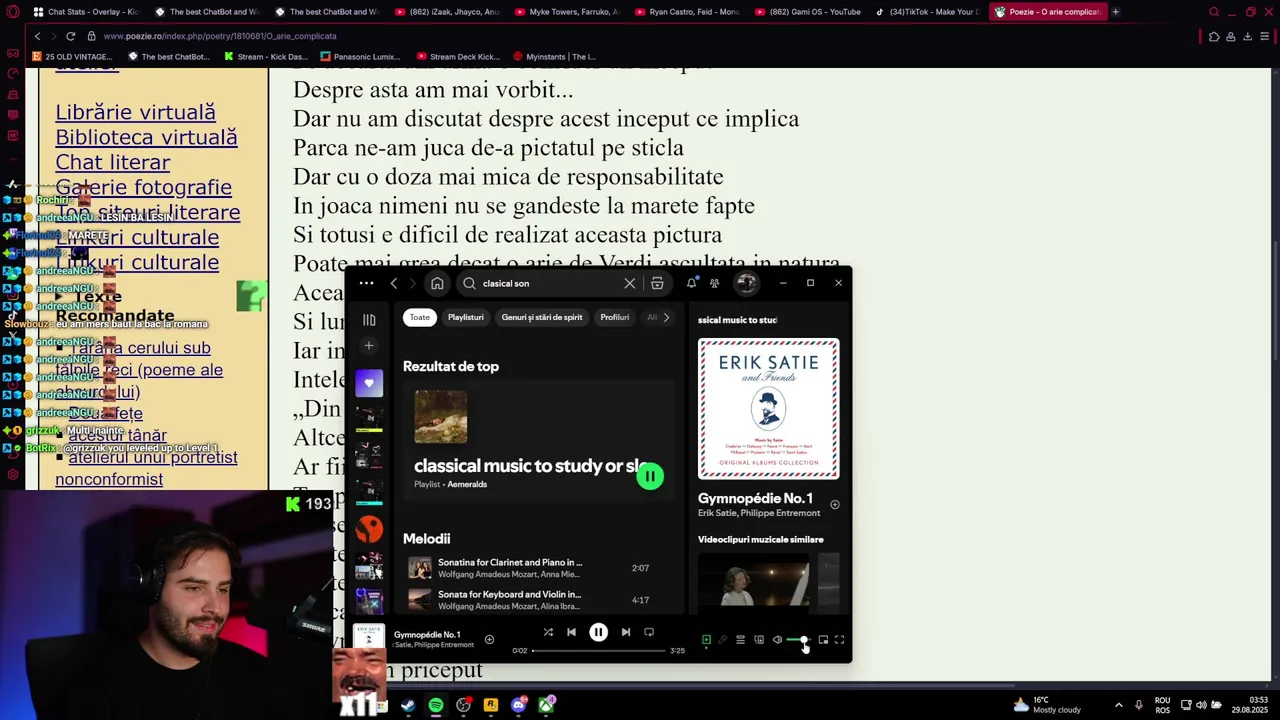Focus the browser address bar
The image size is (1280, 720).
click(640, 36)
